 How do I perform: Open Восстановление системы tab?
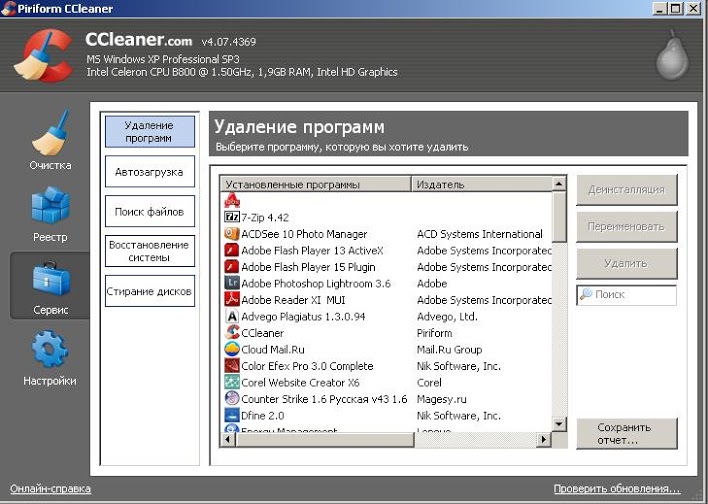click(150, 251)
